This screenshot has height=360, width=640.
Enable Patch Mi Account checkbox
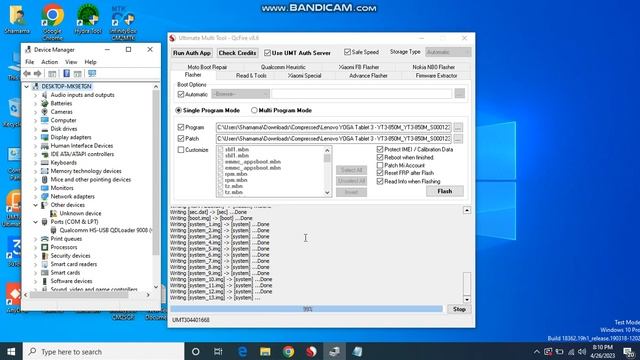click(380, 165)
